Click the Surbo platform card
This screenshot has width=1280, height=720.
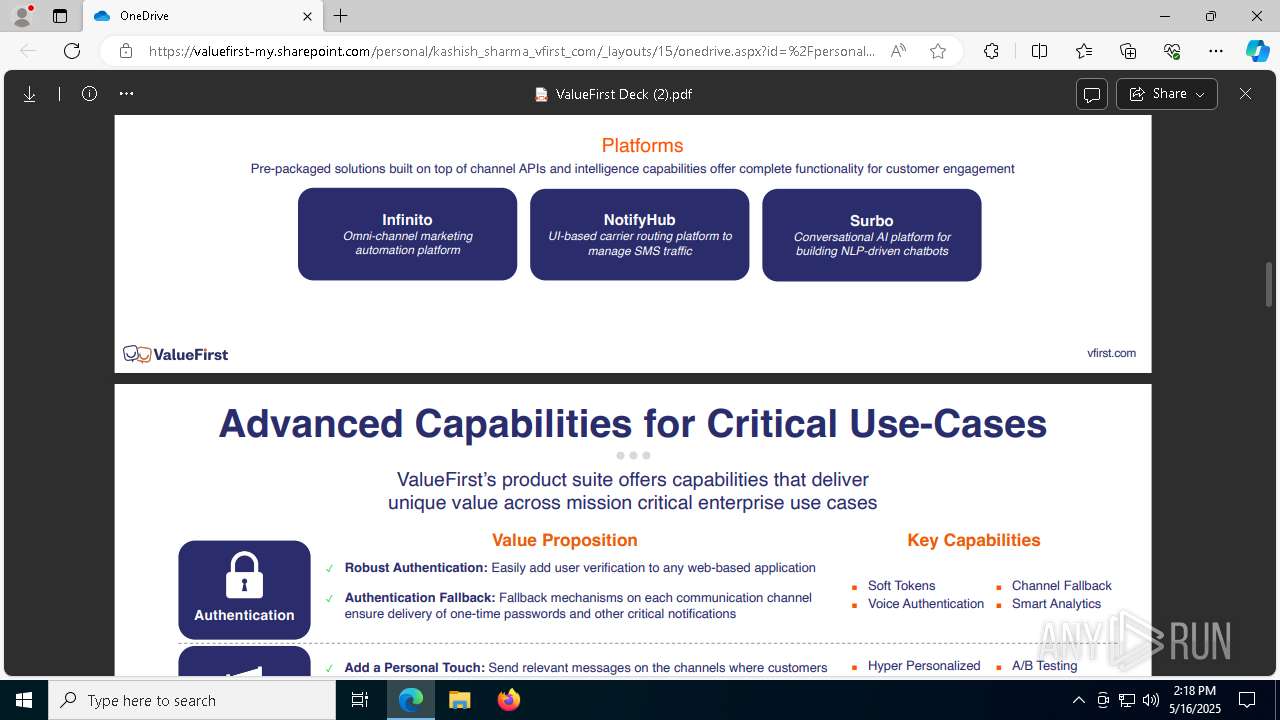[x=871, y=234]
